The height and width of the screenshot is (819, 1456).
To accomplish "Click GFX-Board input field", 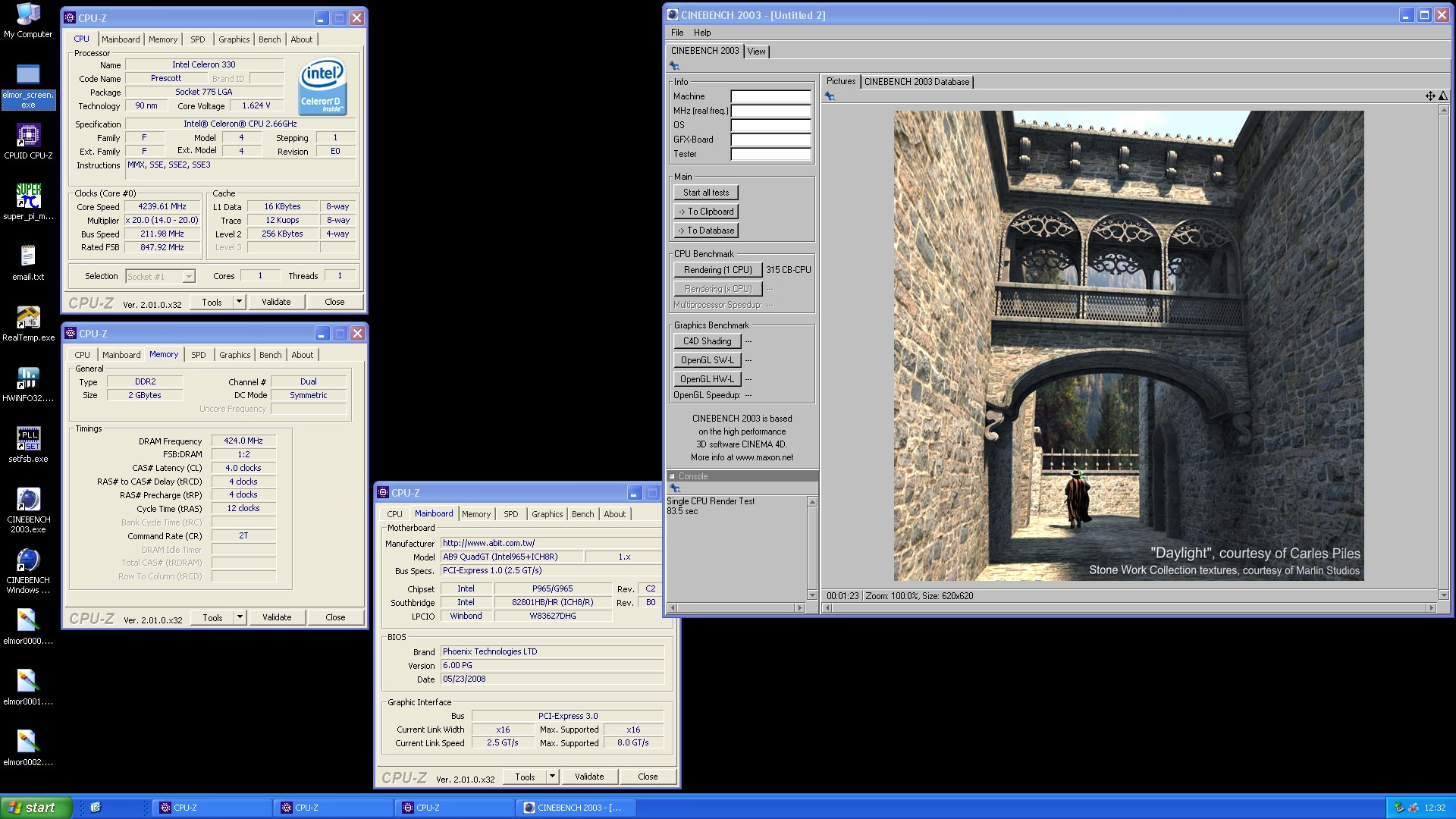I will 770,140.
